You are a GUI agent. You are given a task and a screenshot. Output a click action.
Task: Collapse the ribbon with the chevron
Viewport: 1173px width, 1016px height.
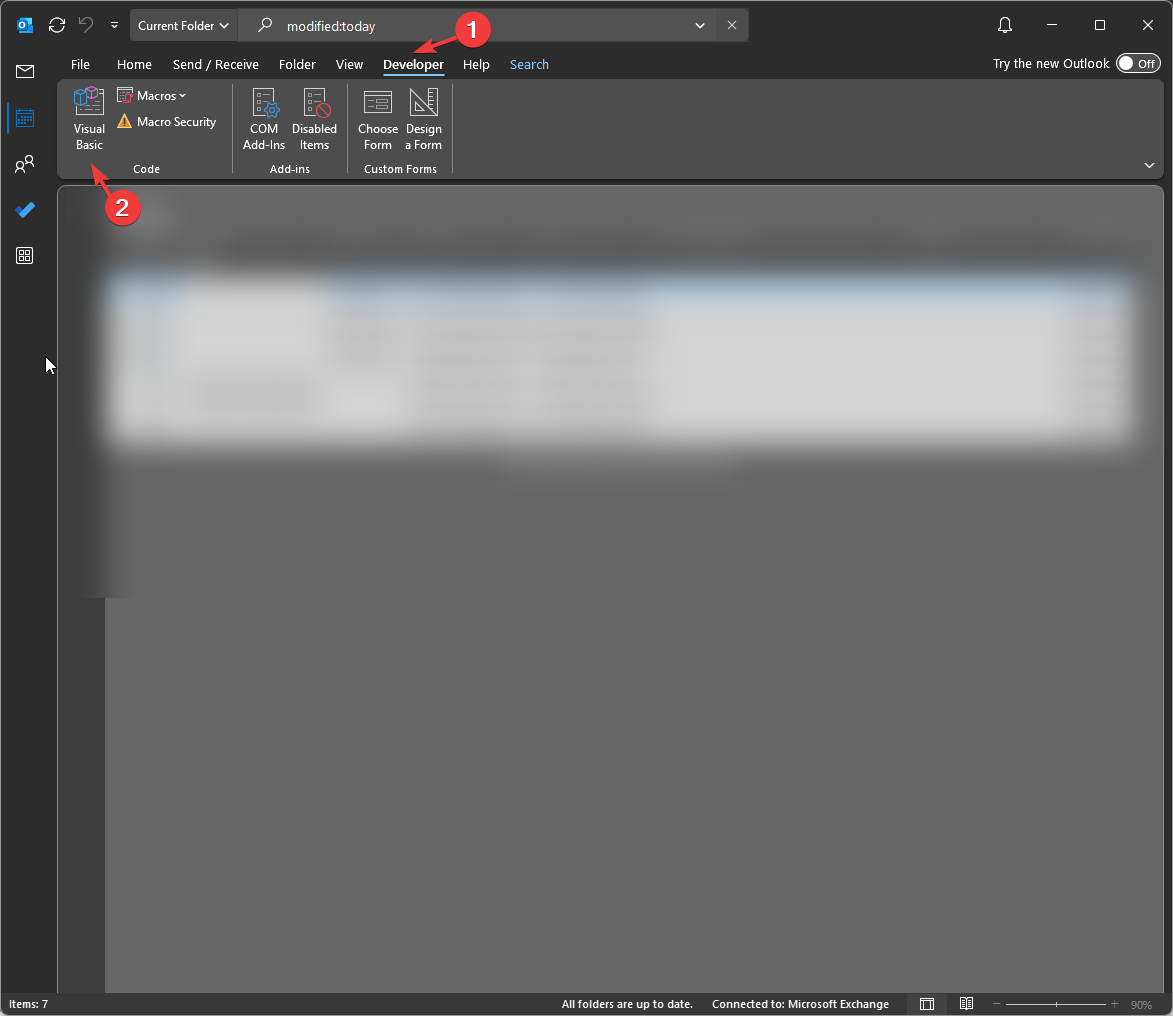click(x=1149, y=165)
